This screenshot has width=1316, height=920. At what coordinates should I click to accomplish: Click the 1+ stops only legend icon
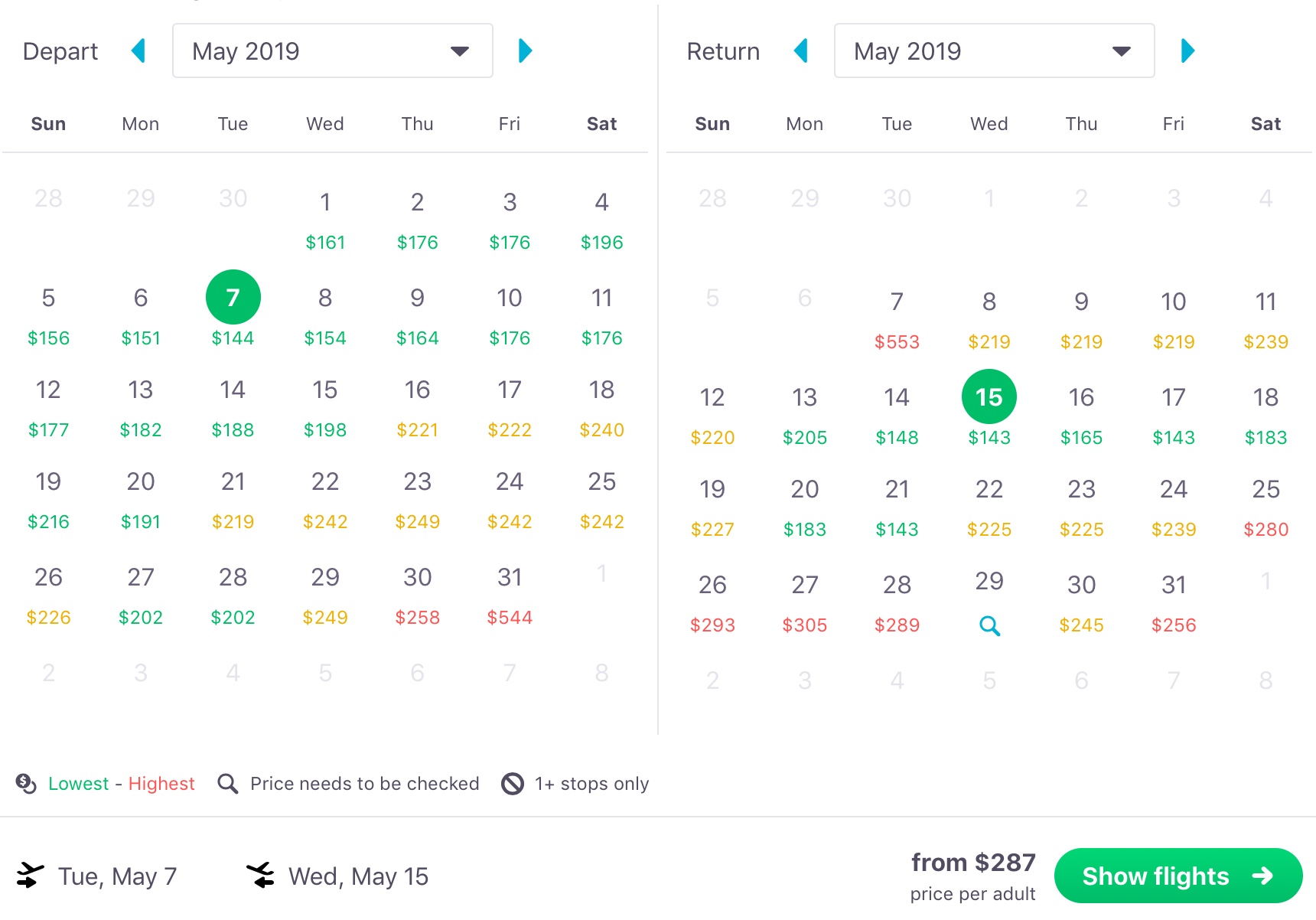(511, 783)
